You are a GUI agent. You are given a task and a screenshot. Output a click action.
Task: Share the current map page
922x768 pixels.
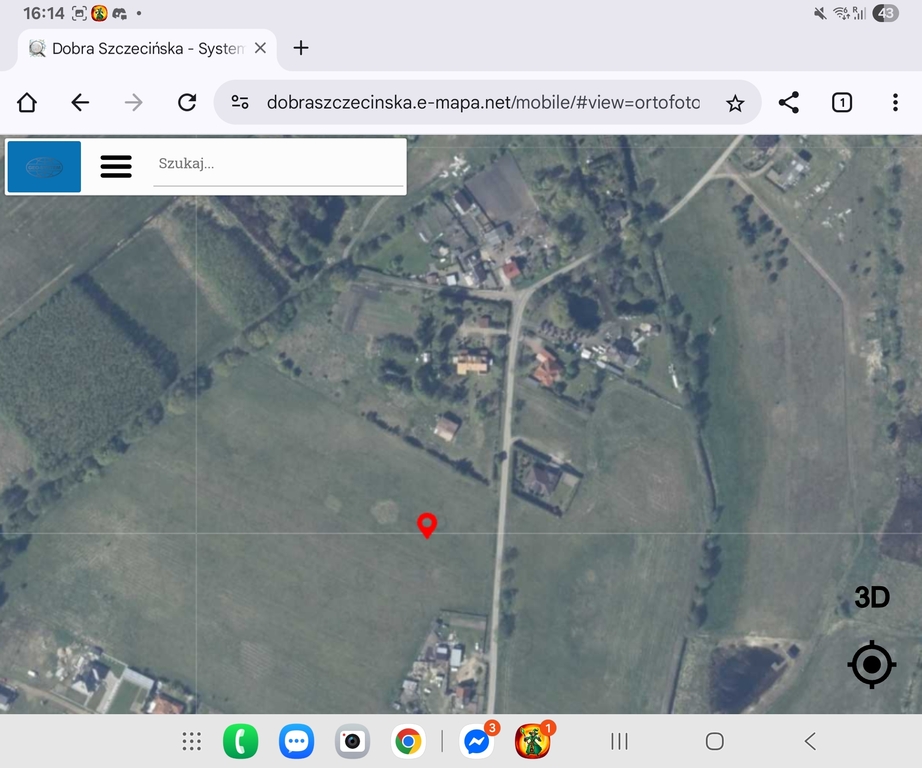tap(789, 102)
